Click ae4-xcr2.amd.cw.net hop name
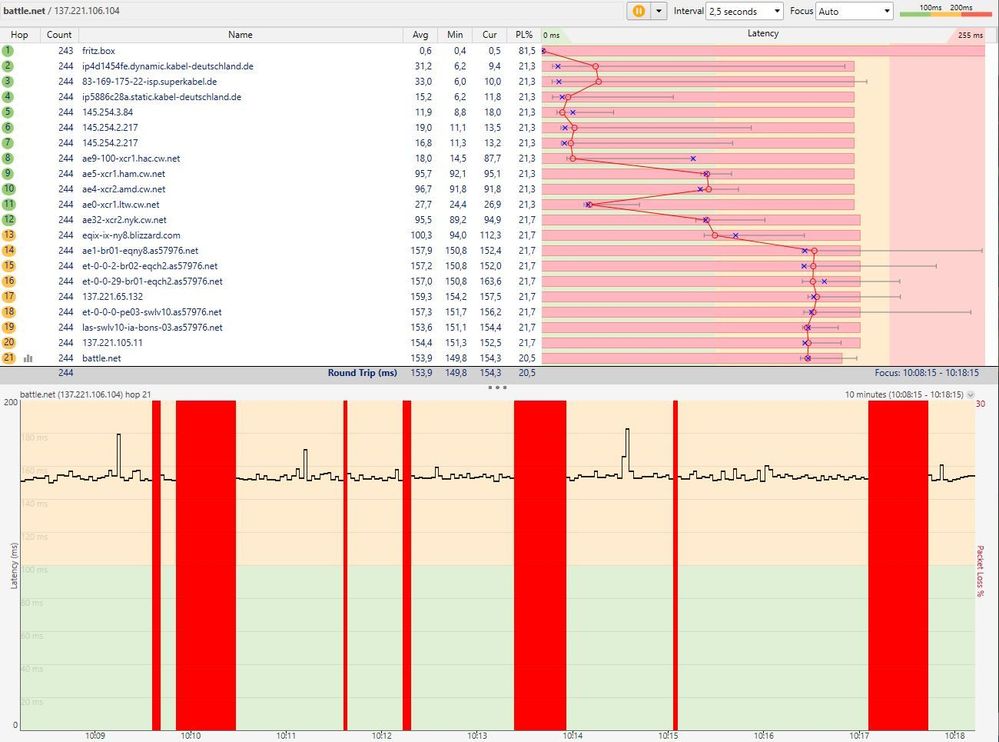This screenshot has width=999, height=742. point(124,189)
